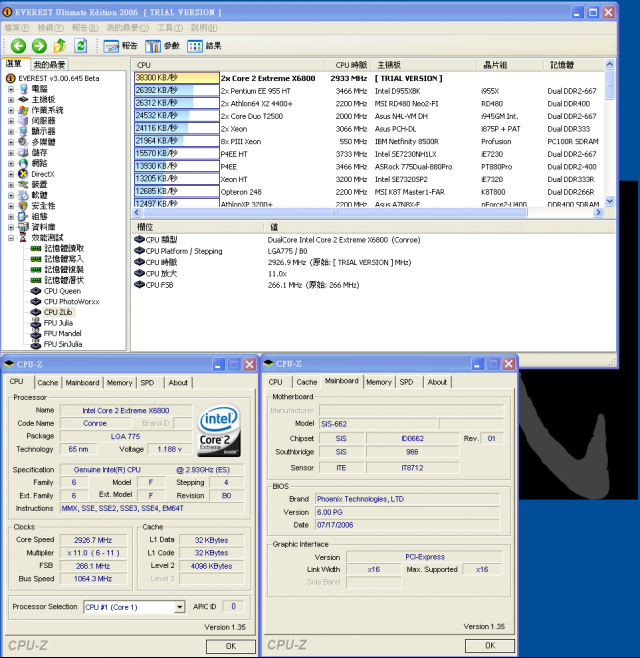This screenshot has height=658, width=640.
Task: Select the 安全性 security tree icon
Action: point(24,206)
